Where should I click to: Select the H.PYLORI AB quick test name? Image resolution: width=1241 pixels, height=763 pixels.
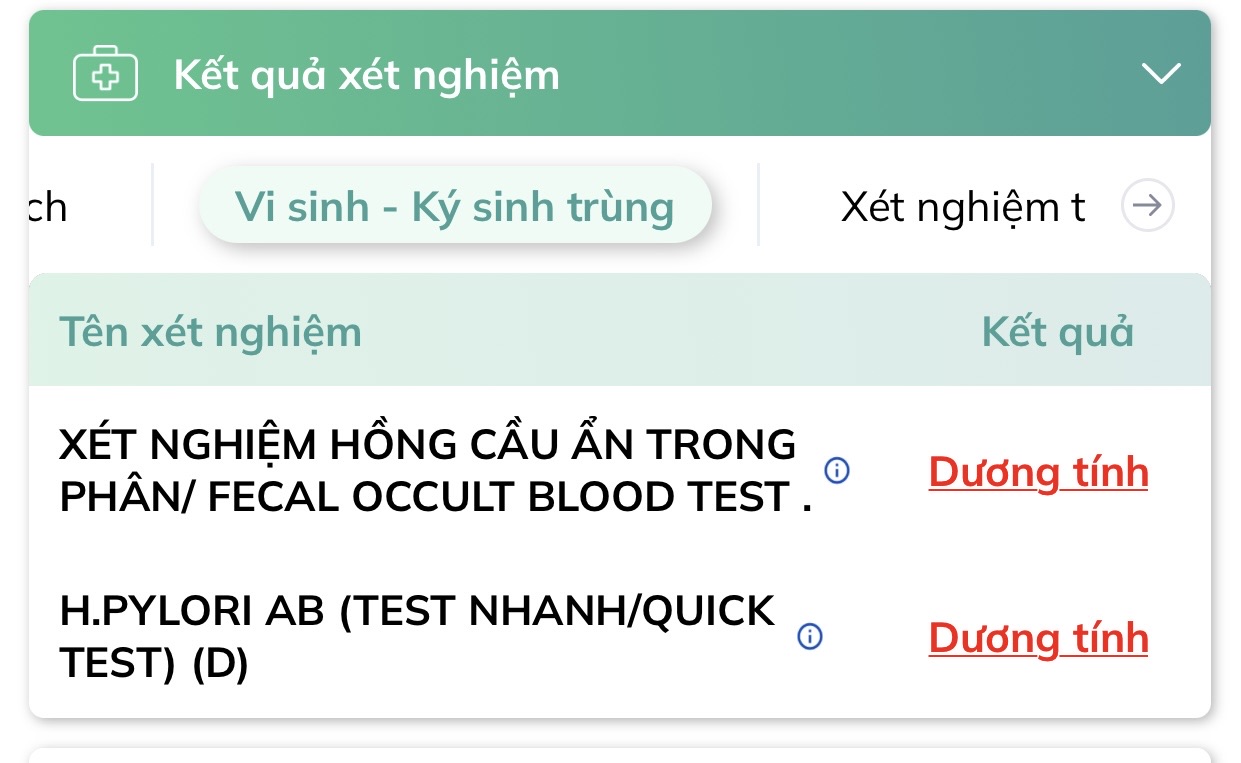point(417,610)
